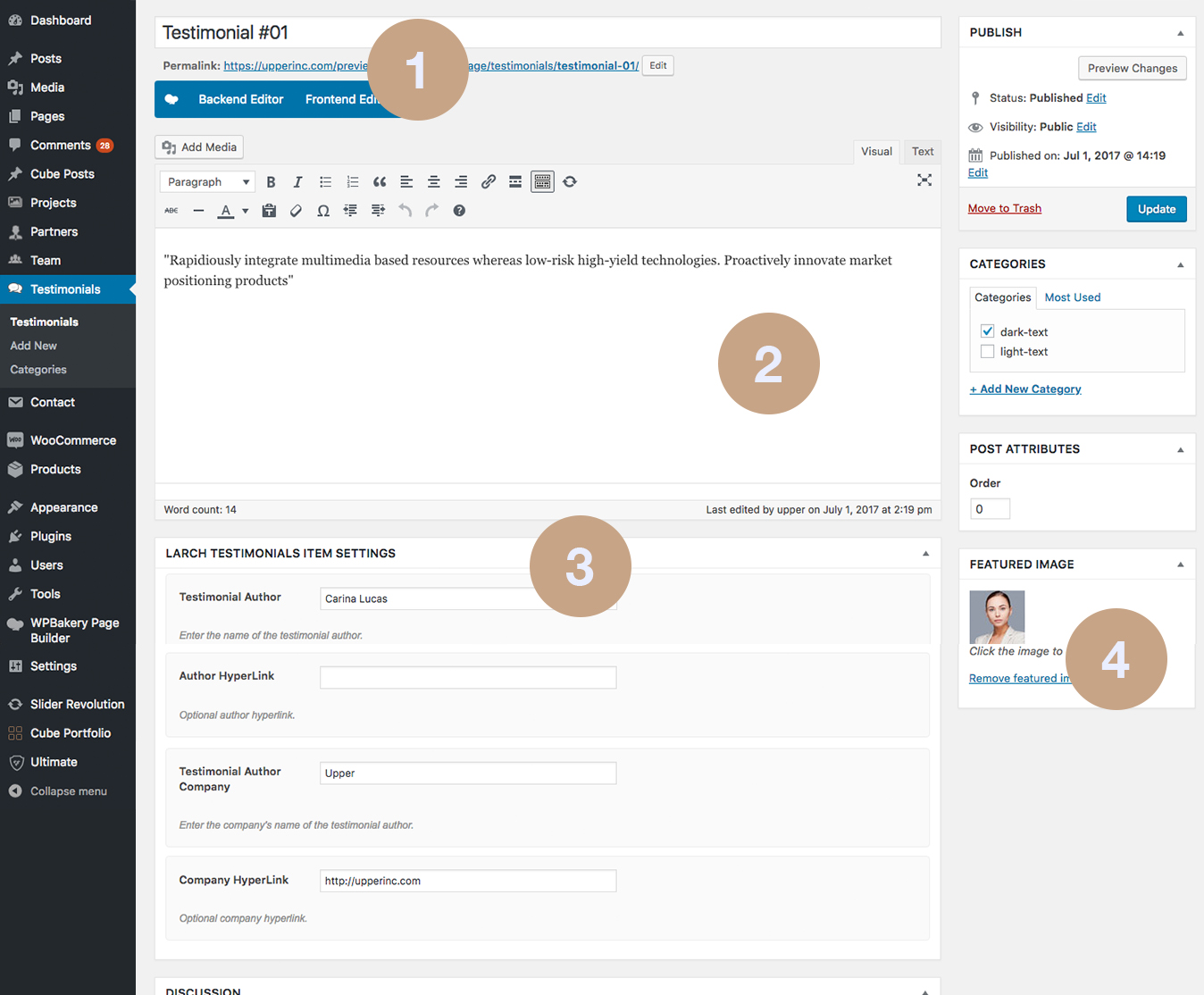Click the numbered list icon
The image size is (1204, 995).
[x=353, y=182]
